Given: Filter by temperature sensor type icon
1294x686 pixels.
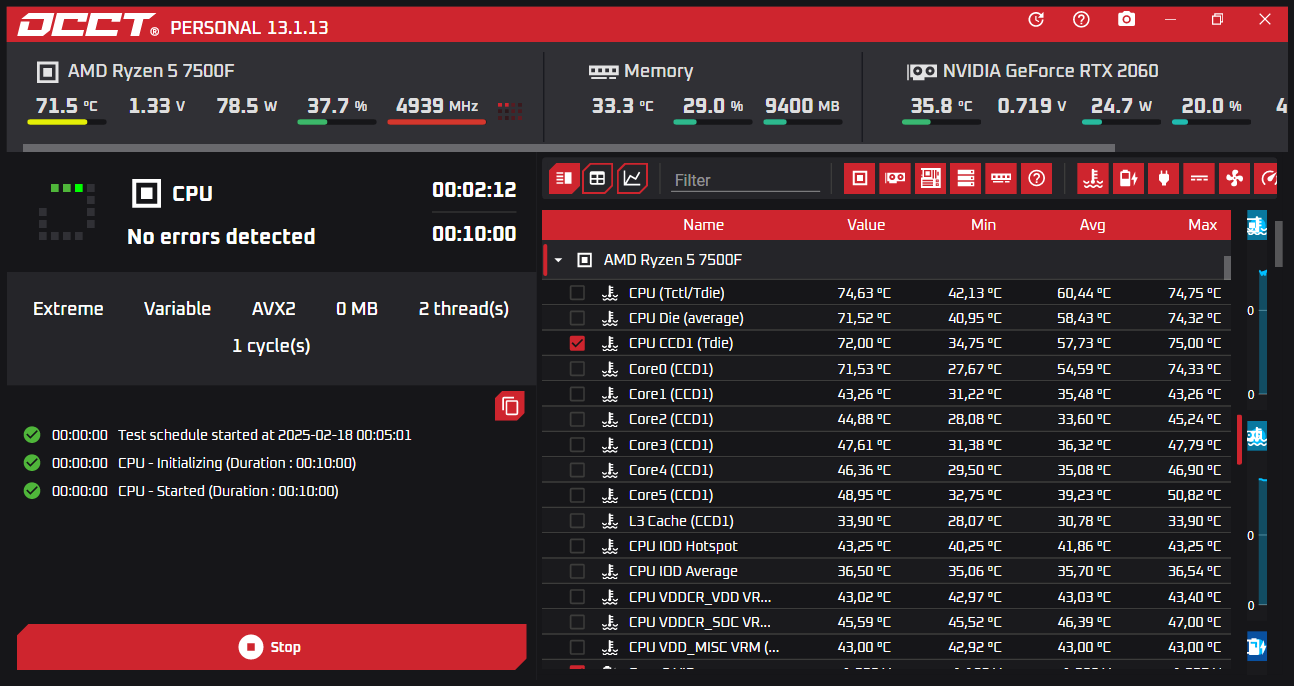Looking at the screenshot, I should pos(1093,179).
